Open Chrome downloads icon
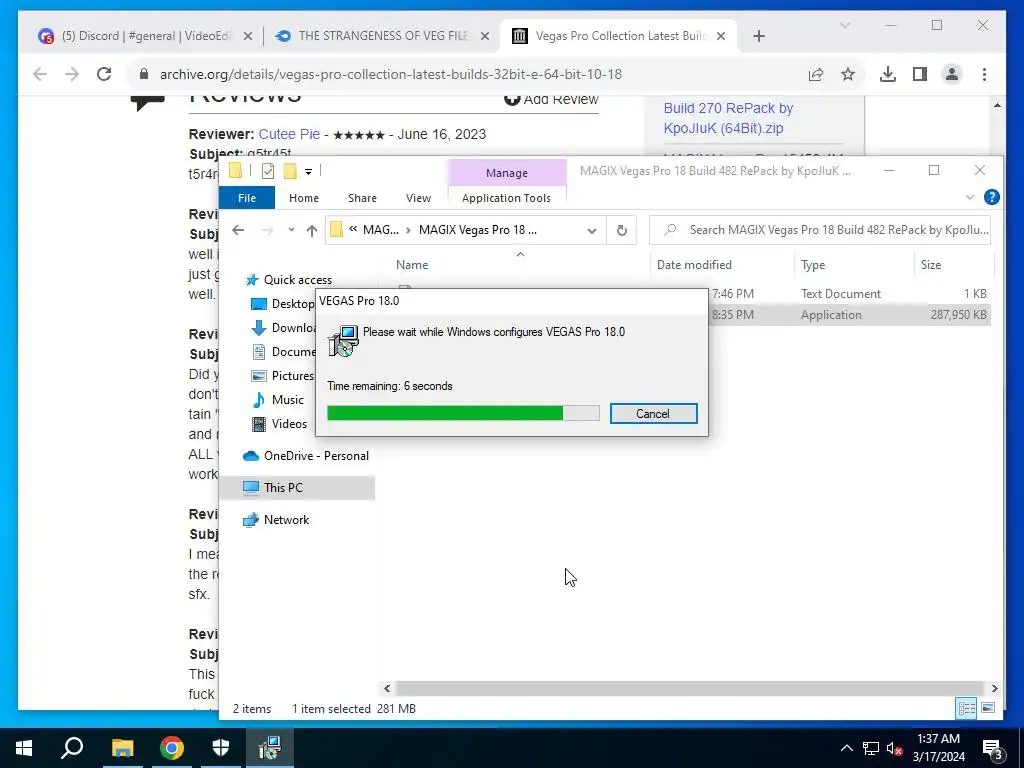Screen dimensions: 1024x768 coord(888,74)
